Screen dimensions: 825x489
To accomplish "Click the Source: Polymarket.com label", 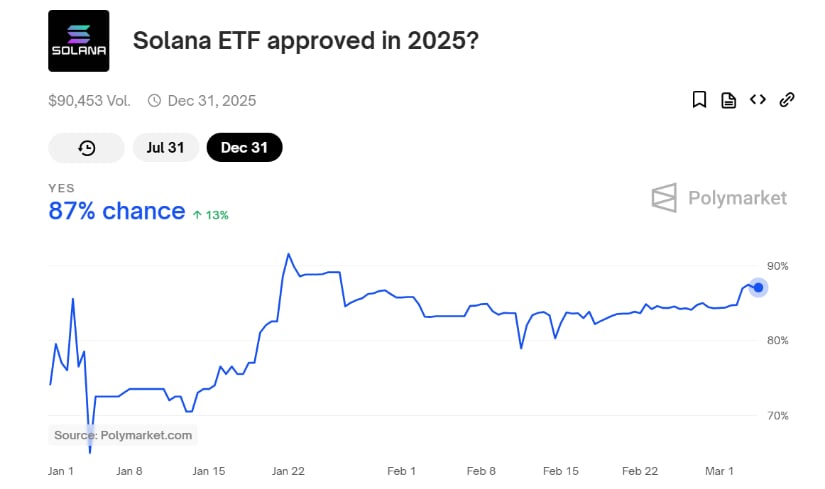I will [x=122, y=435].
